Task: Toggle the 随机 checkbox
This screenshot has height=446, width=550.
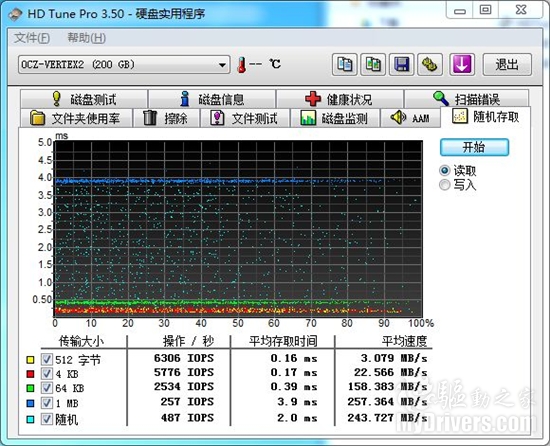Action: tap(47, 419)
